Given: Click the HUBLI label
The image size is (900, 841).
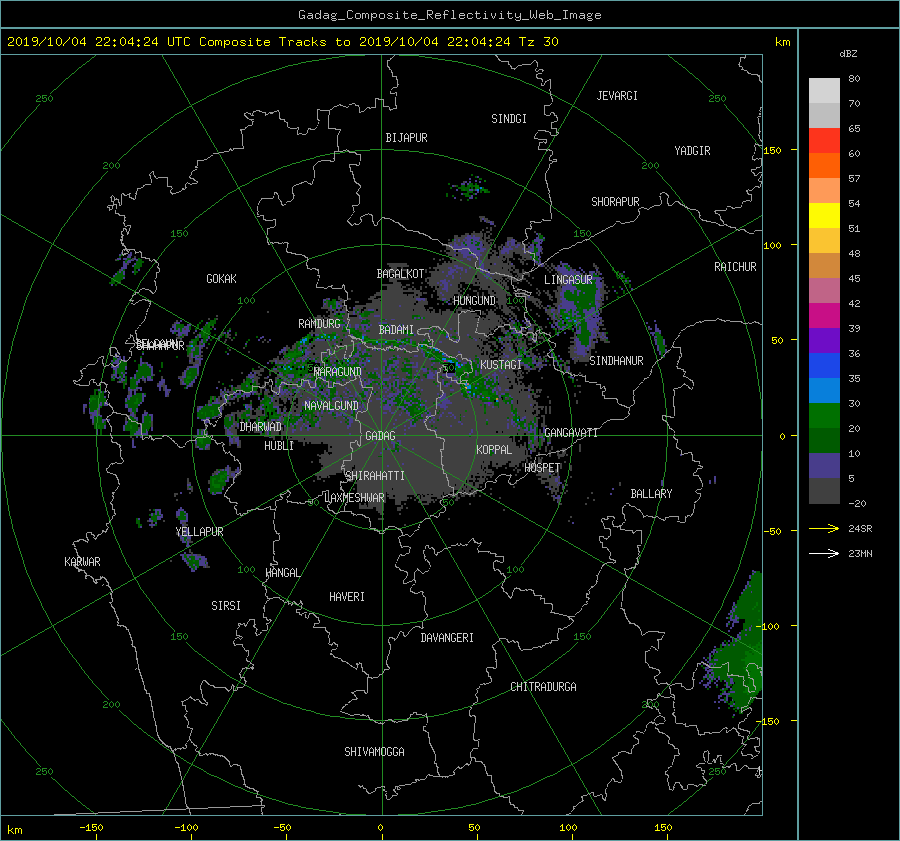Looking at the screenshot, I should pyautogui.click(x=279, y=446).
